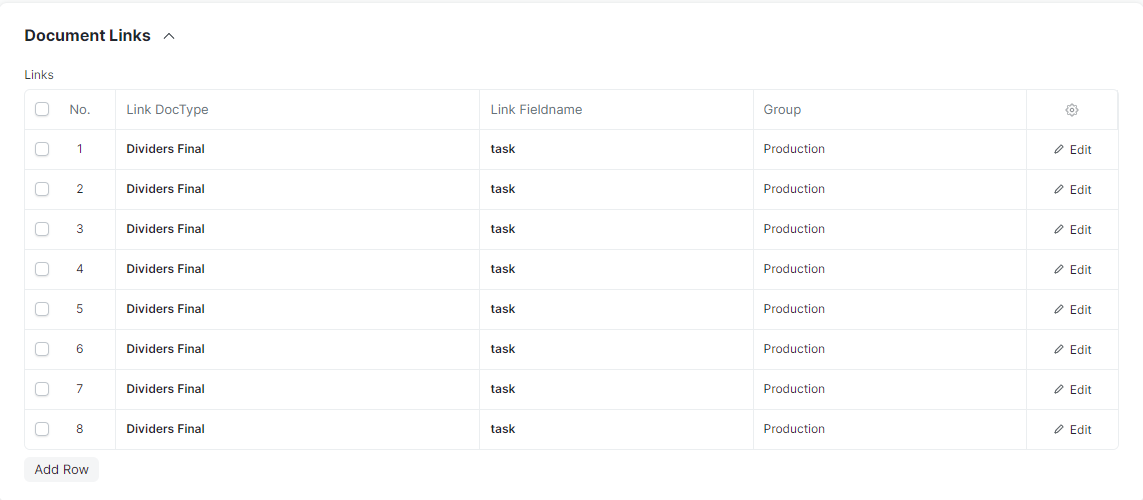
Task: Click row number 1 in the No. column
Action: click(x=79, y=149)
